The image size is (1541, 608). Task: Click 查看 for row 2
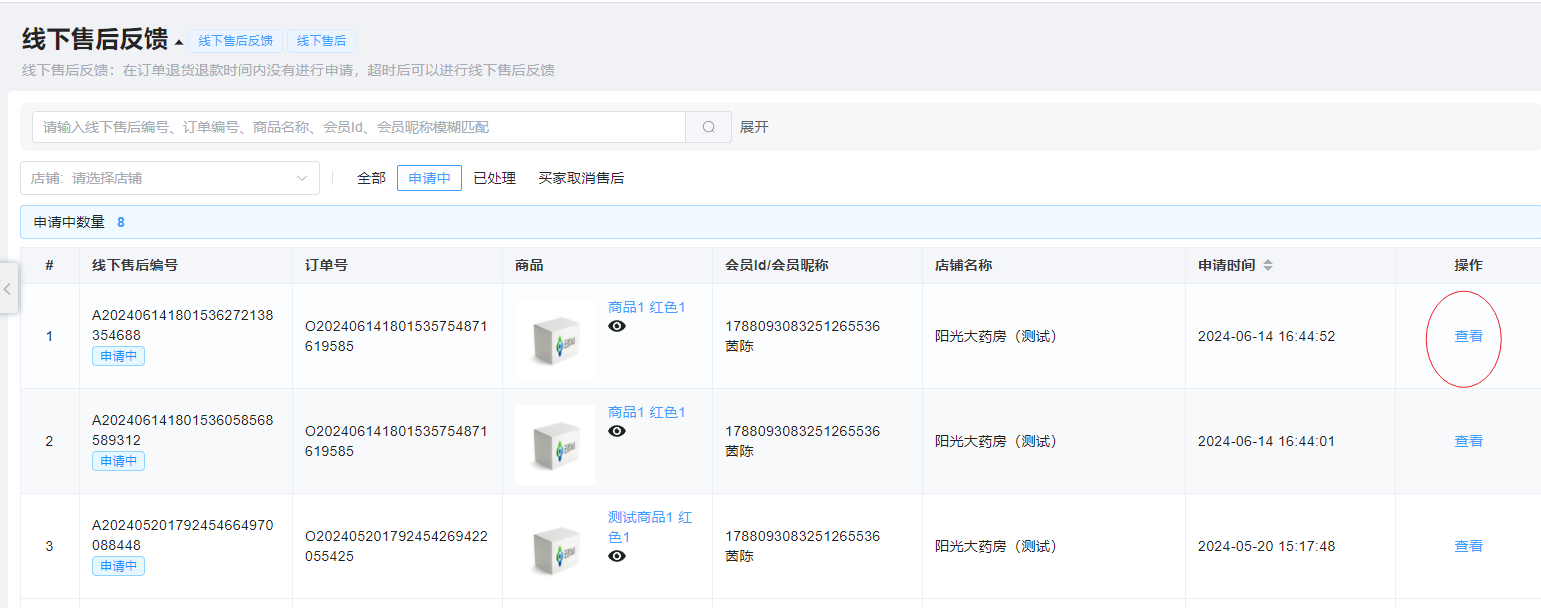pos(1468,441)
